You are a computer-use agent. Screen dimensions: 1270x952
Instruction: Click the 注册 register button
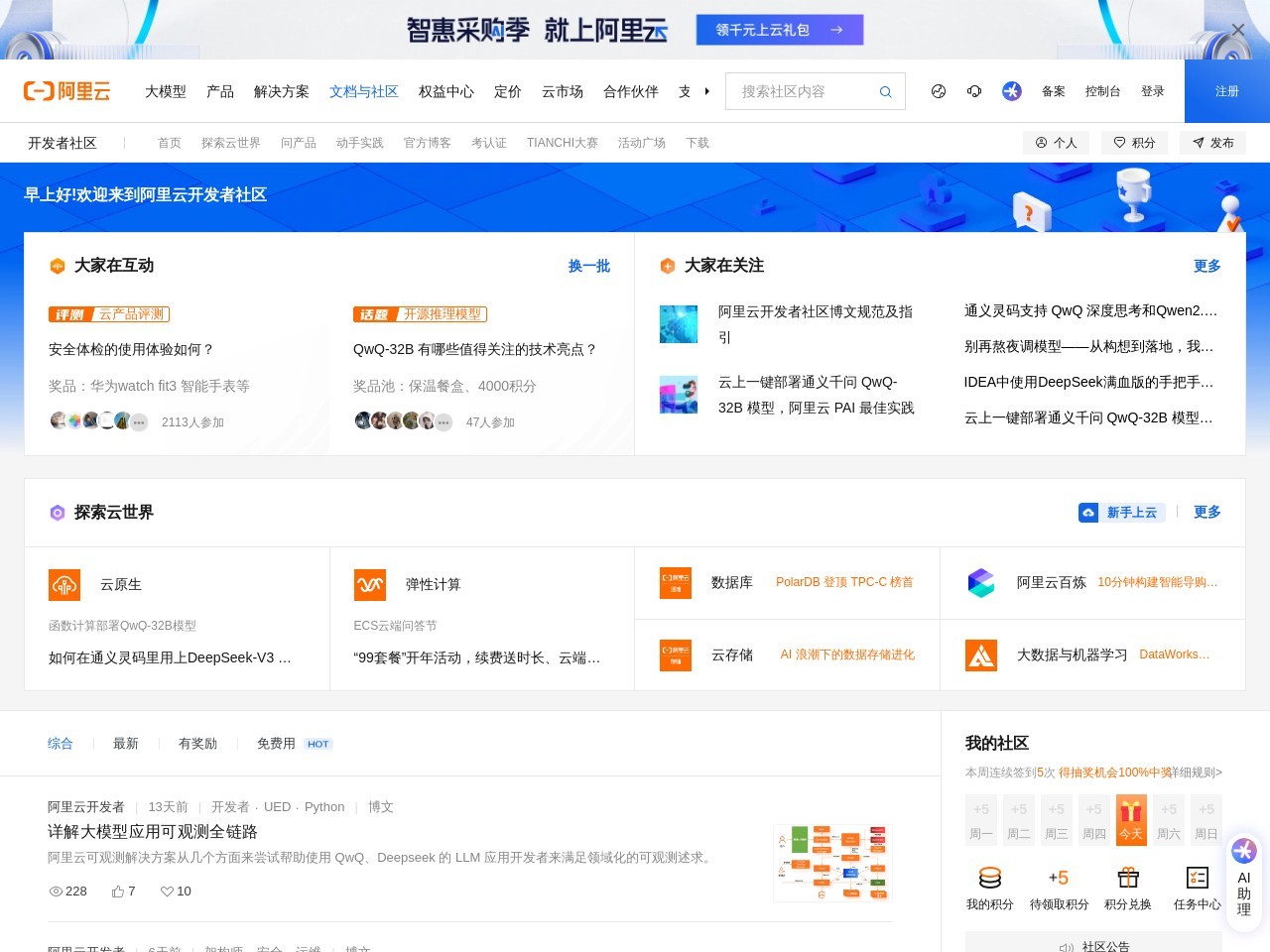point(1226,90)
